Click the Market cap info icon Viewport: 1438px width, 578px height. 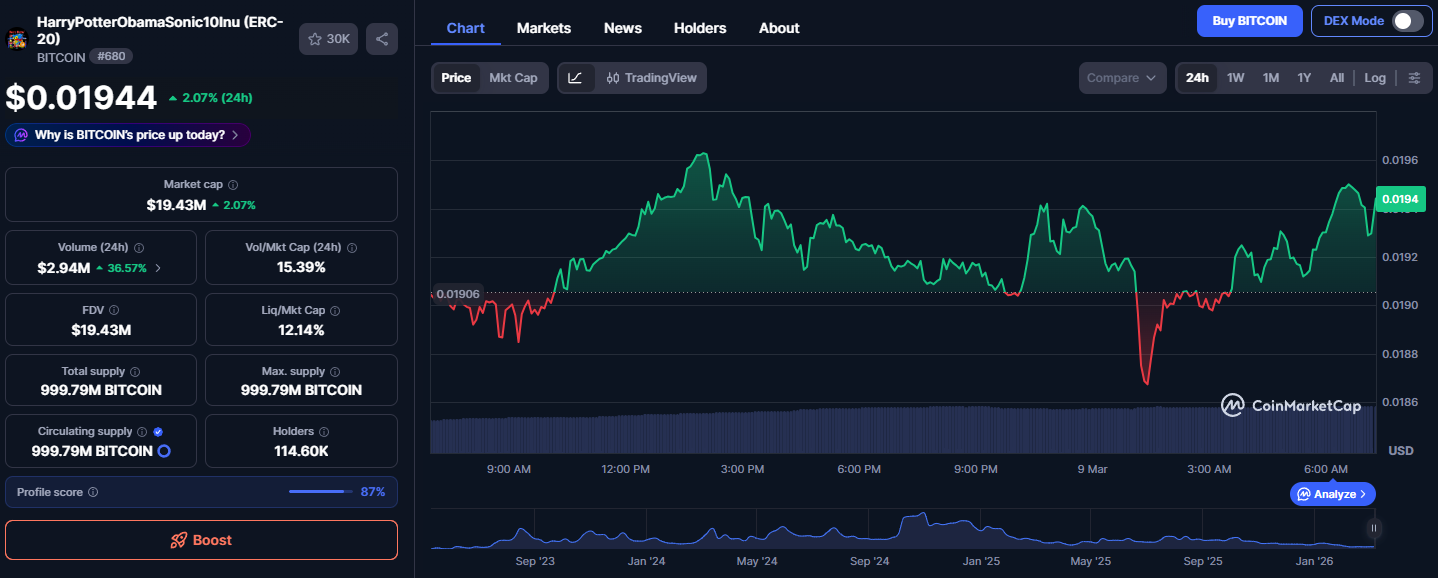coord(233,185)
